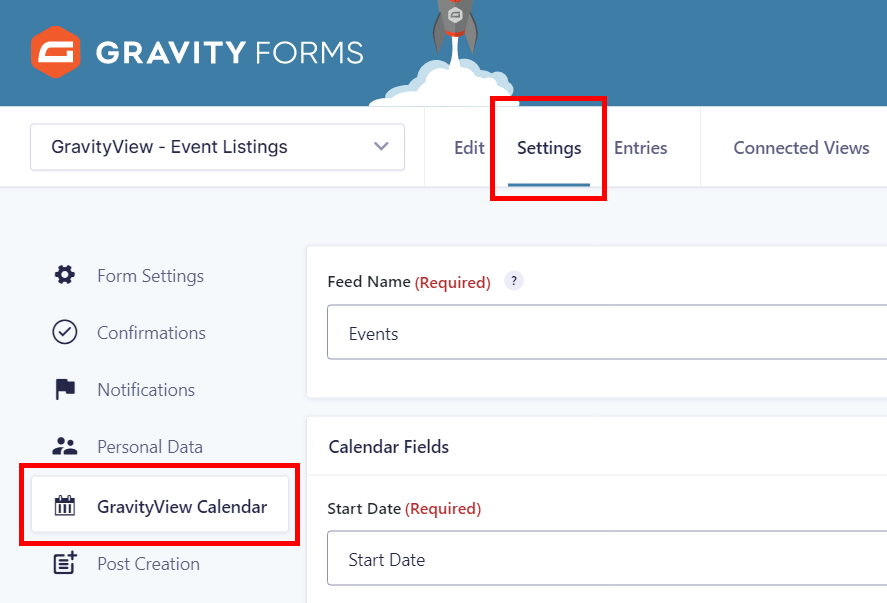Select the Settings tab
887x603 pixels.
[548, 147]
